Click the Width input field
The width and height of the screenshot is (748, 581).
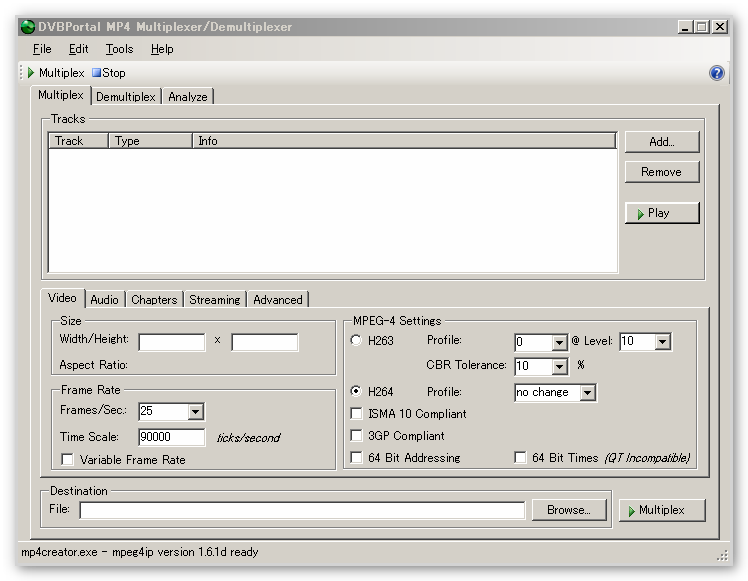(x=172, y=342)
